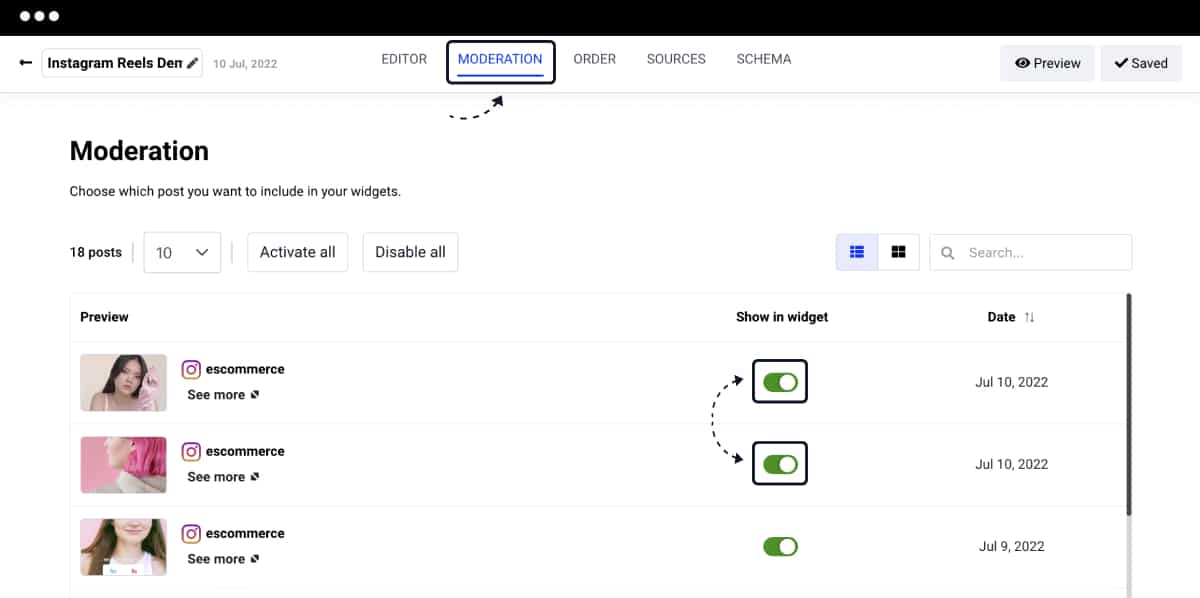This screenshot has height=598, width=1200.
Task: Click the back arrow icon
Action: tap(26, 63)
